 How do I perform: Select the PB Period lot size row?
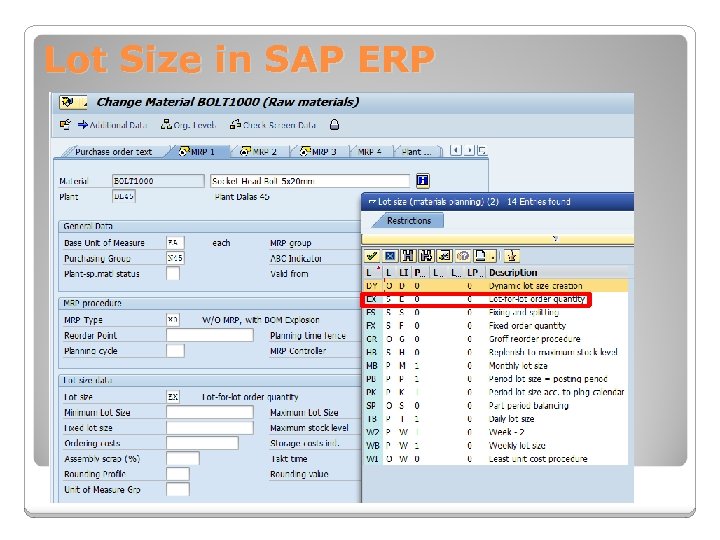click(495, 379)
